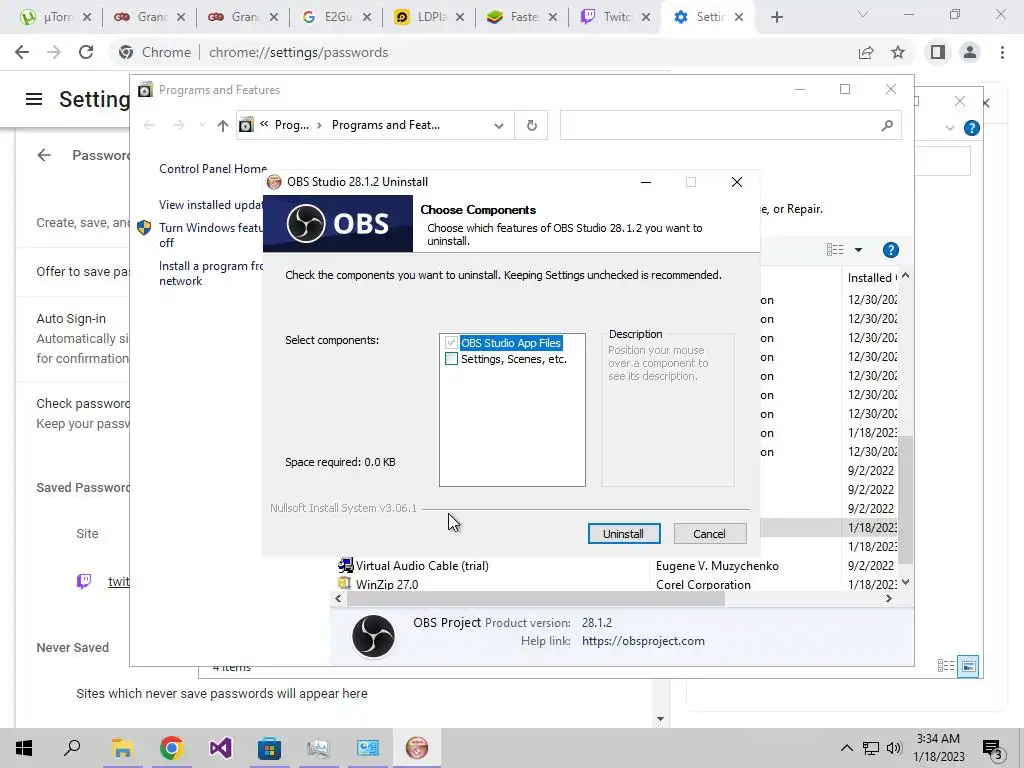Reload the Chrome page
The height and width of the screenshot is (768, 1024).
pyautogui.click(x=86, y=52)
